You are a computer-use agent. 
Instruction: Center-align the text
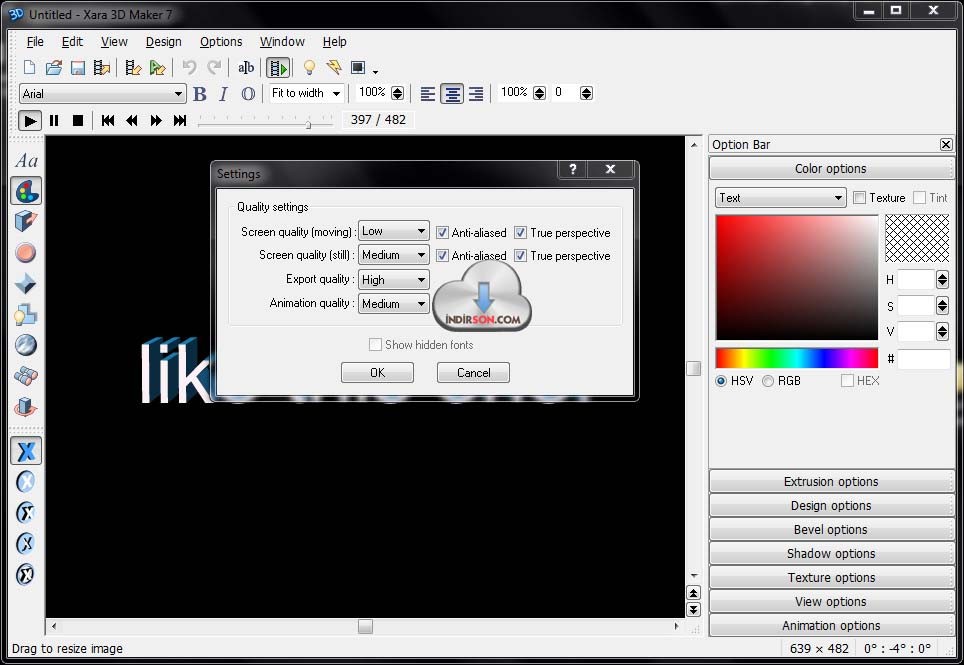pos(452,94)
